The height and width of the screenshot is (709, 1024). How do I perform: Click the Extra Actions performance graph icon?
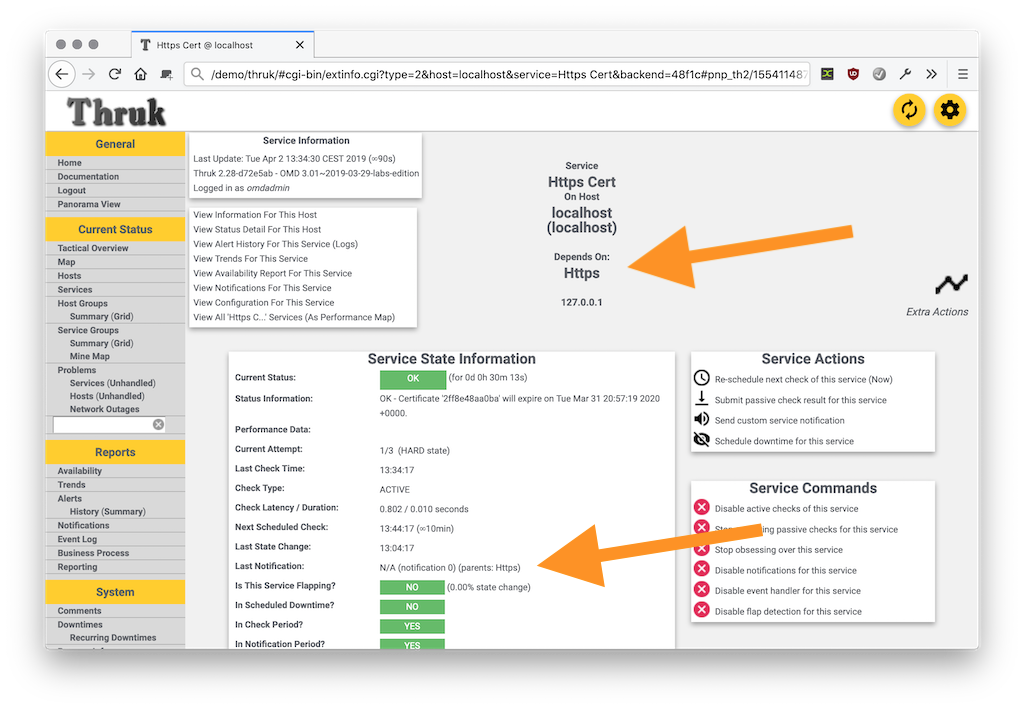[951, 284]
